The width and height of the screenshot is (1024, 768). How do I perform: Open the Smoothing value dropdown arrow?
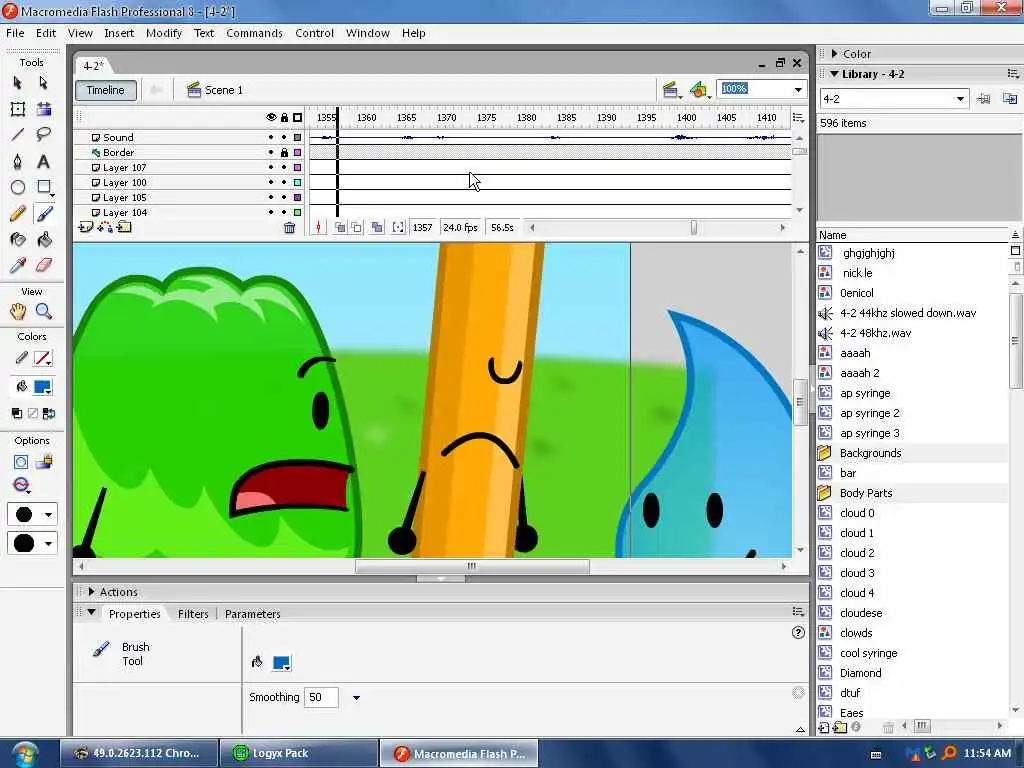[x=356, y=697]
